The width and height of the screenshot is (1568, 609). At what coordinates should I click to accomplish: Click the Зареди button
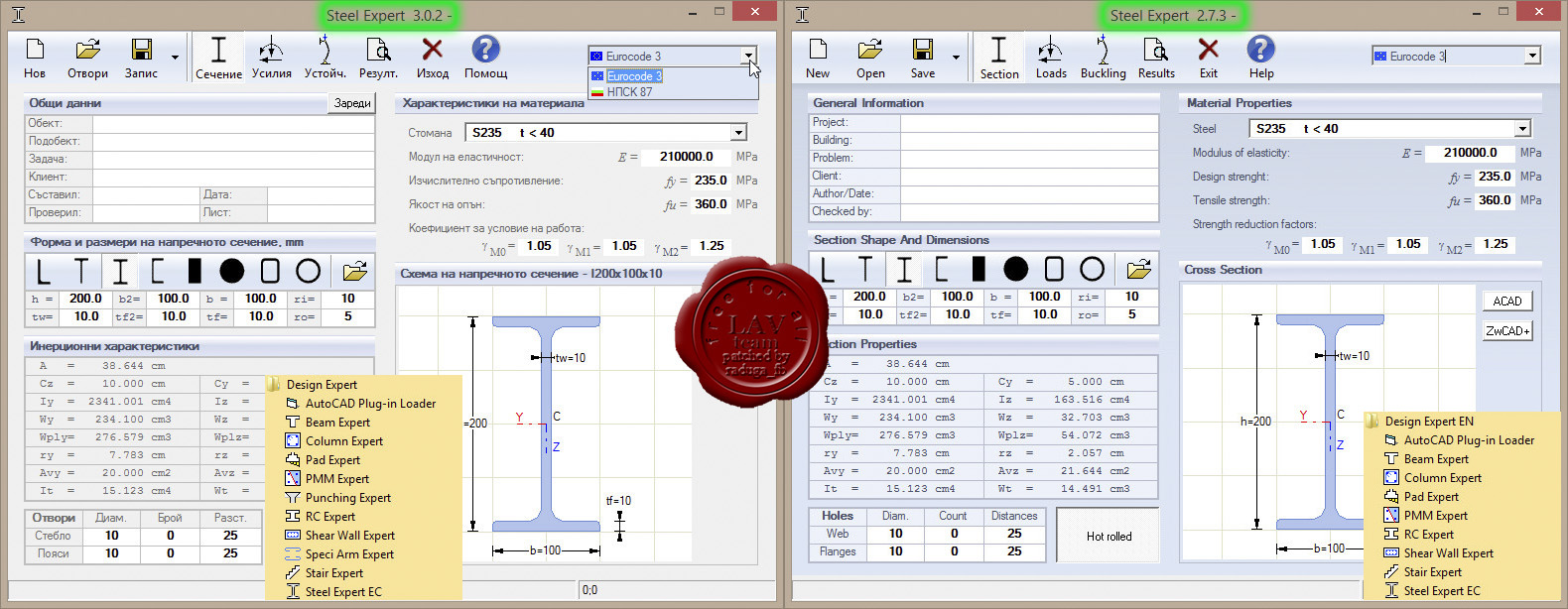(352, 103)
